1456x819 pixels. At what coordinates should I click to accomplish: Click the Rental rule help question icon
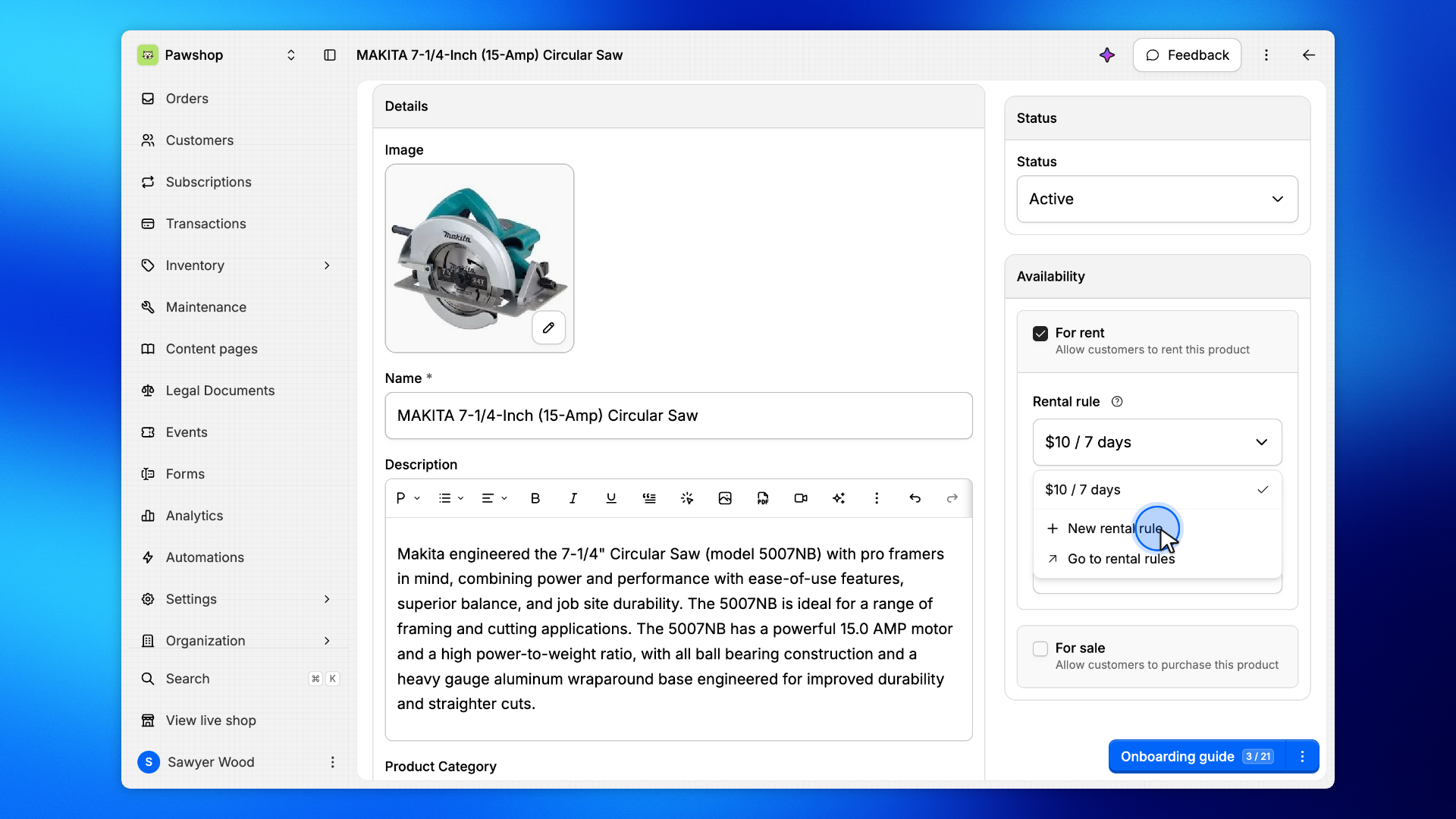[1117, 402]
